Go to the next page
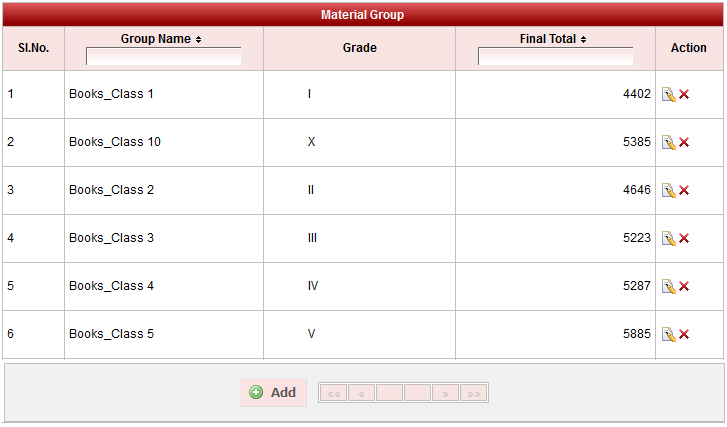The image size is (727, 427). tap(446, 393)
